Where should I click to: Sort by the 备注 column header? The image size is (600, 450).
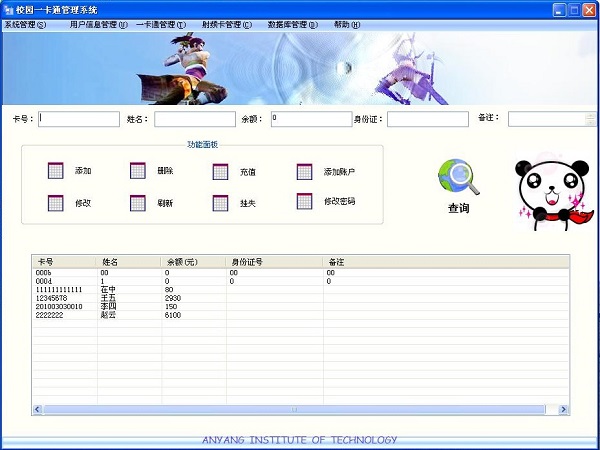[446, 262]
